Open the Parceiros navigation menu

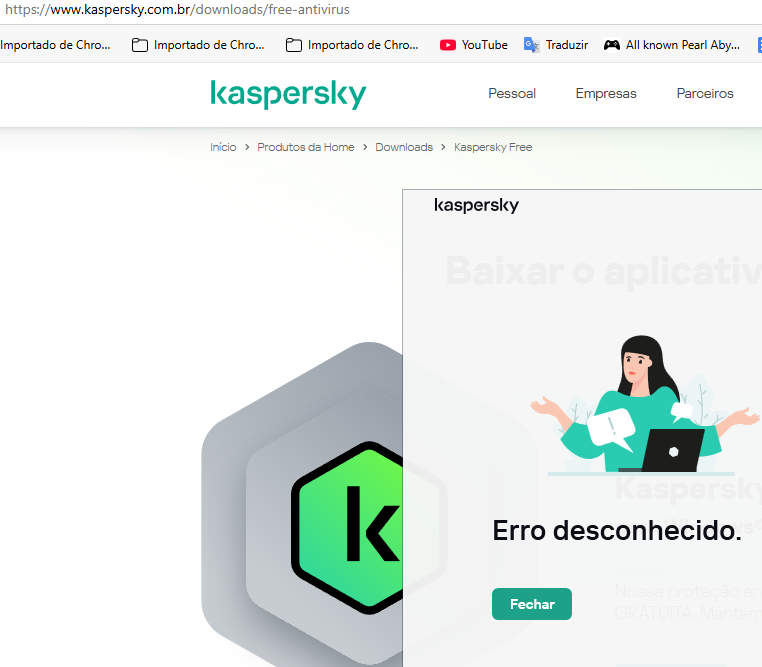[705, 93]
